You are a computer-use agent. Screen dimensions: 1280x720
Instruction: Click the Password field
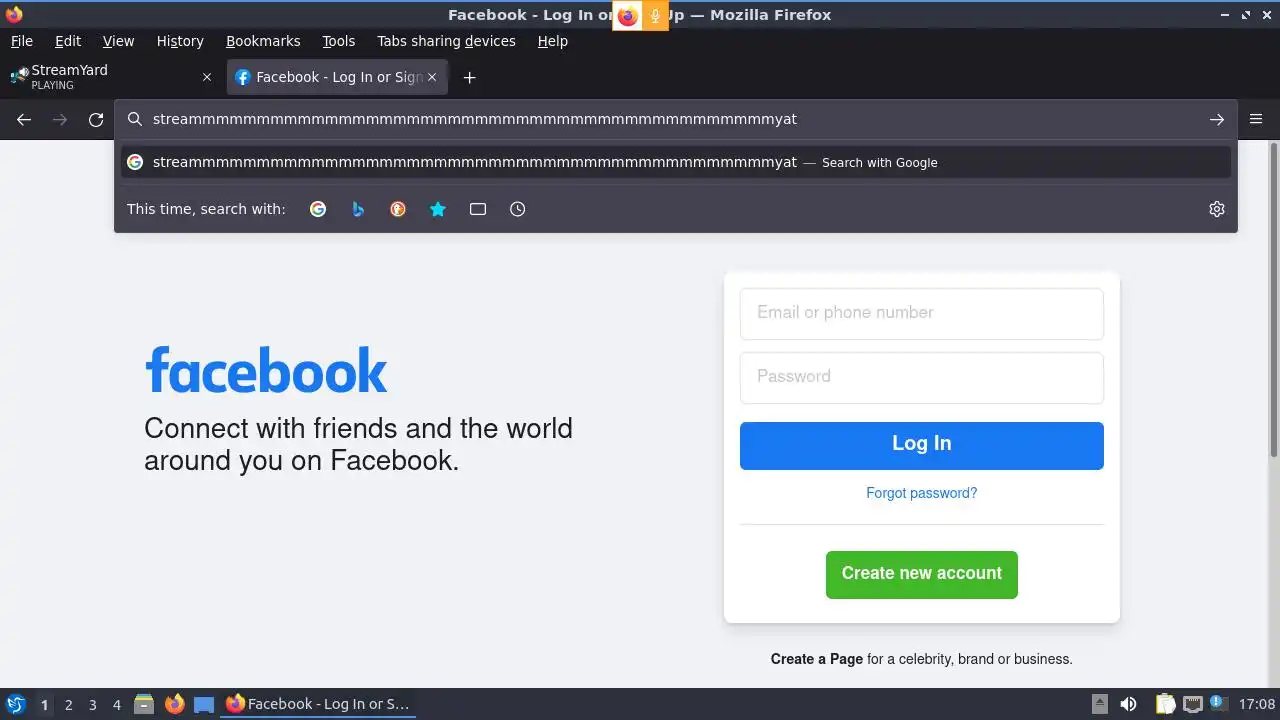tap(921, 377)
